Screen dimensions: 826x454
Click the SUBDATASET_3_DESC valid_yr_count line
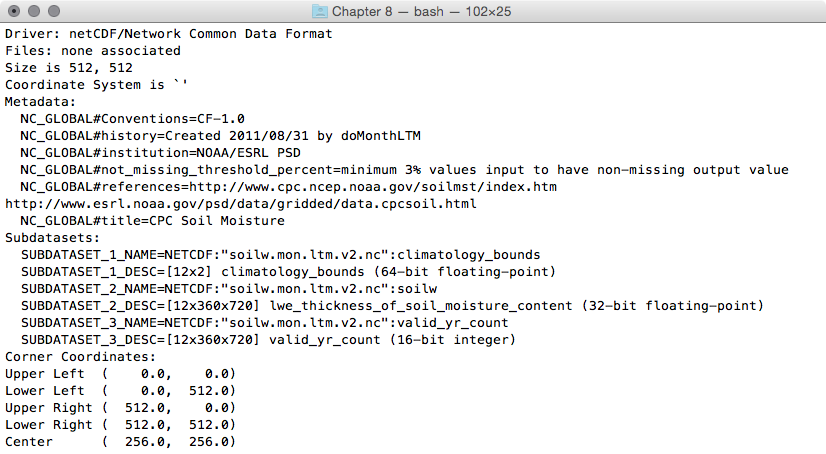pyautogui.click(x=268, y=340)
